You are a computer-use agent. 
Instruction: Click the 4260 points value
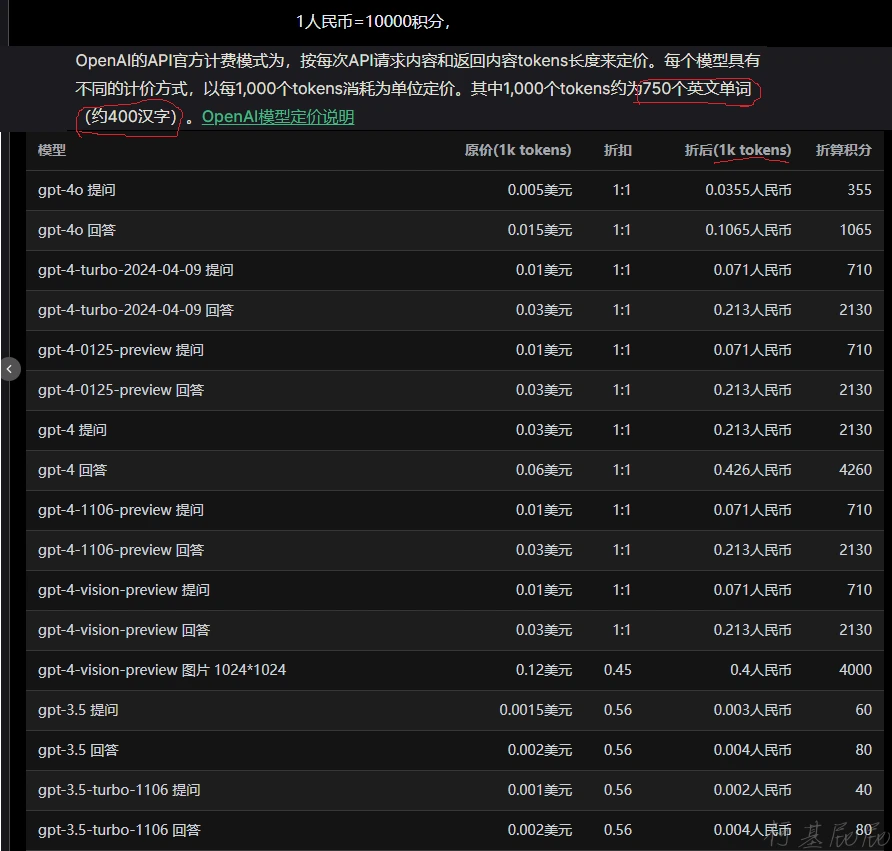point(856,470)
